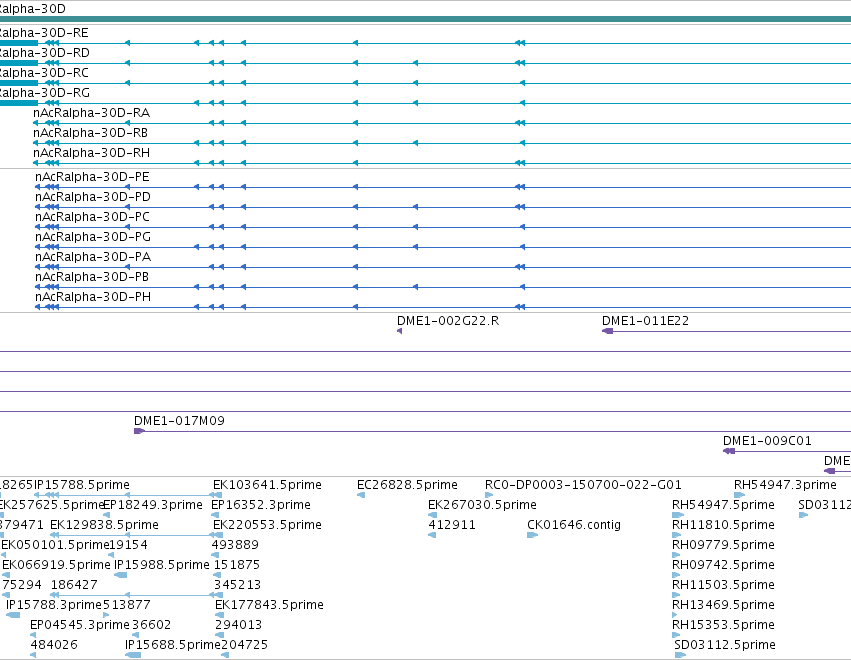Click the EK267030.5prime arrow glyph
Screen dimensions: 851x660
coord(433,515)
